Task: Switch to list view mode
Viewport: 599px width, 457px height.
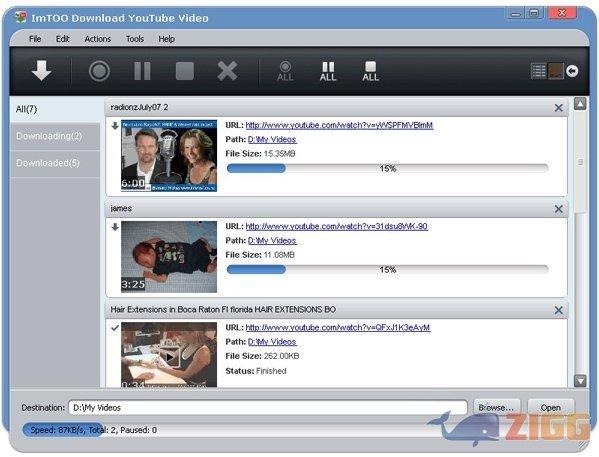Action: click(x=539, y=71)
